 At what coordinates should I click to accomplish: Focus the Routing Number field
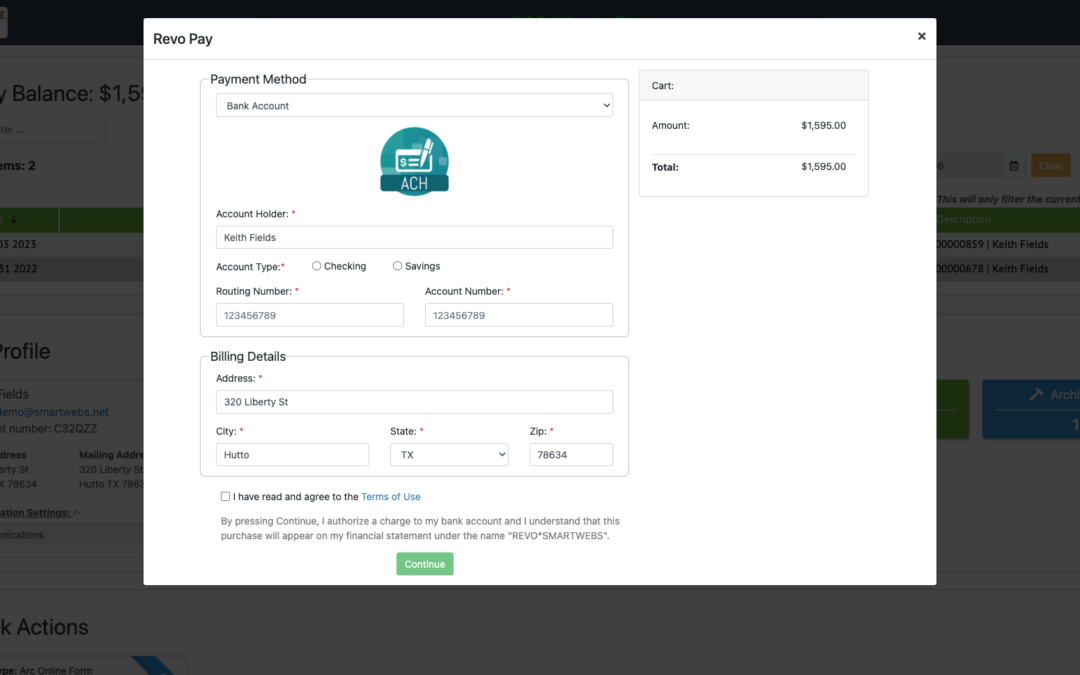click(x=310, y=315)
